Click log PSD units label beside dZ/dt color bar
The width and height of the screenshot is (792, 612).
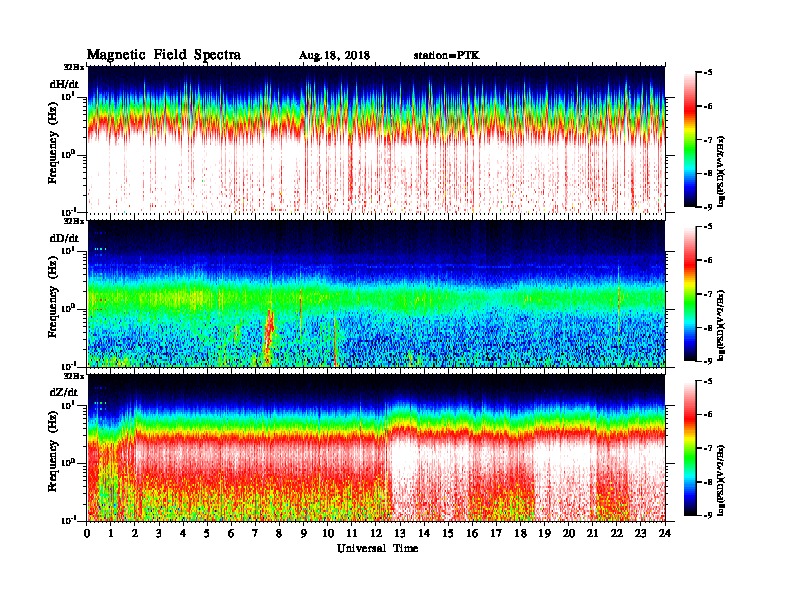[722, 480]
